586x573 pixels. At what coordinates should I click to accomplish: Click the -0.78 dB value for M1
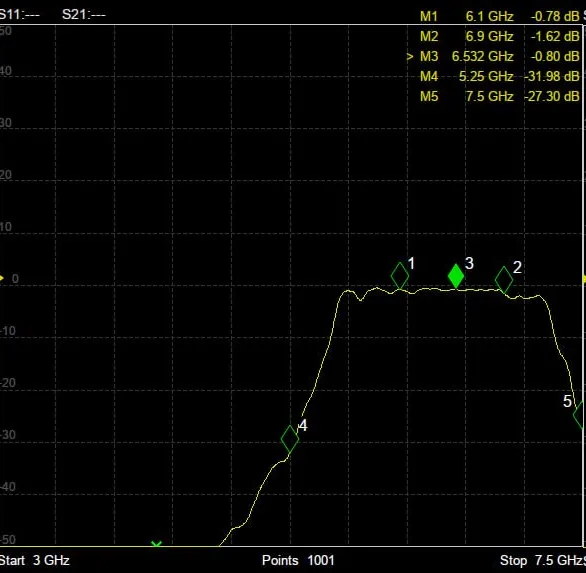(x=555, y=16)
